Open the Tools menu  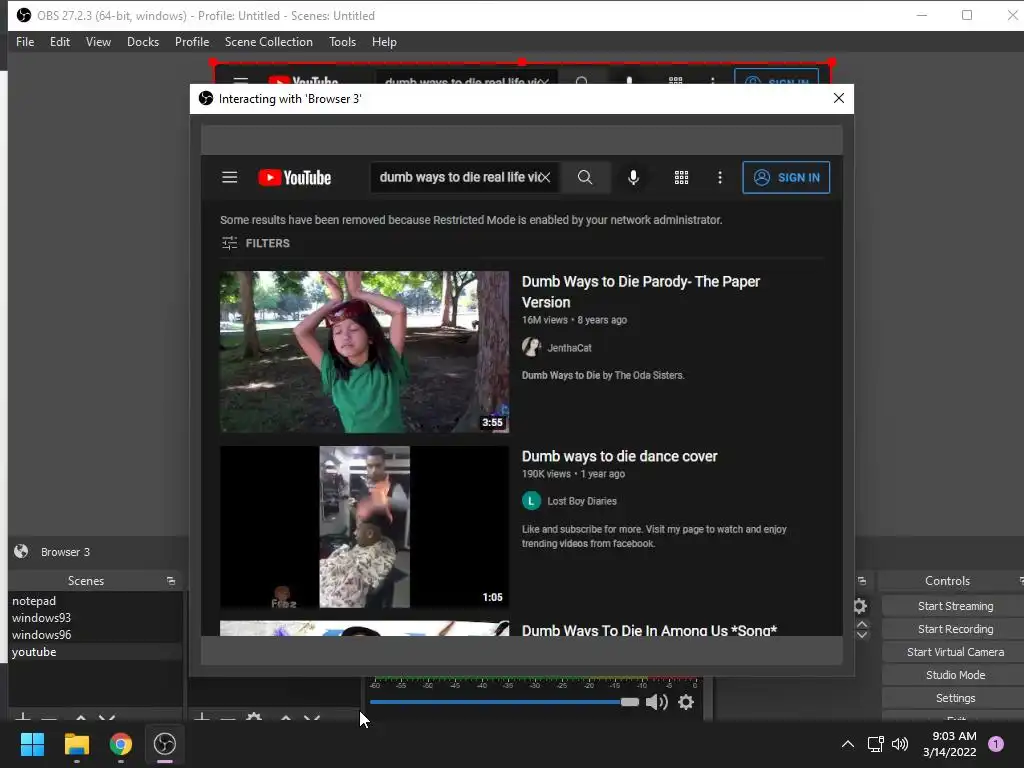(342, 42)
